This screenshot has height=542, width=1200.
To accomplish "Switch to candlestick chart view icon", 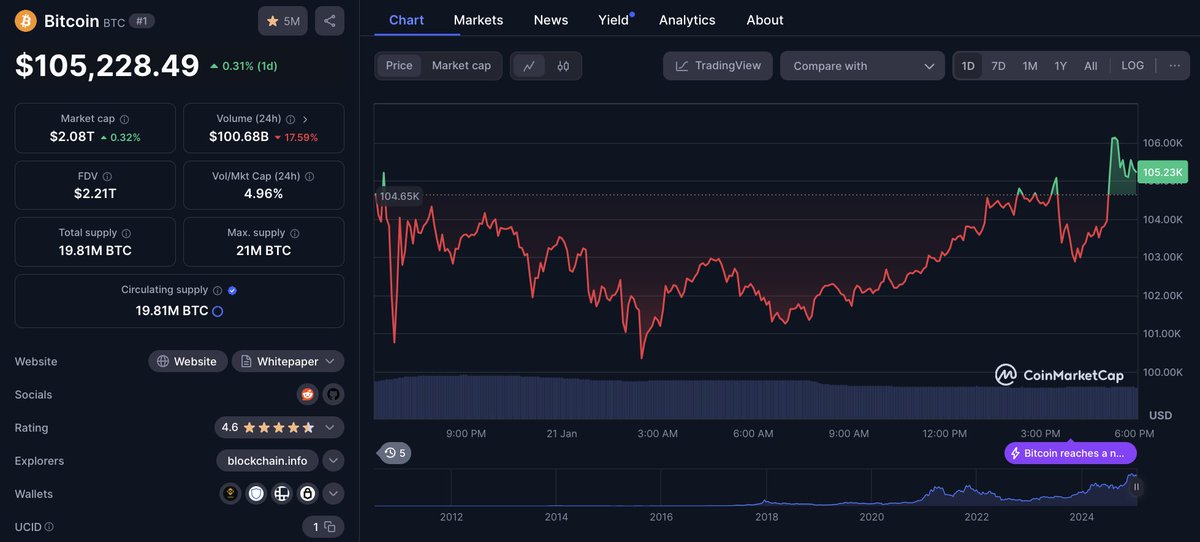I will click(563, 66).
